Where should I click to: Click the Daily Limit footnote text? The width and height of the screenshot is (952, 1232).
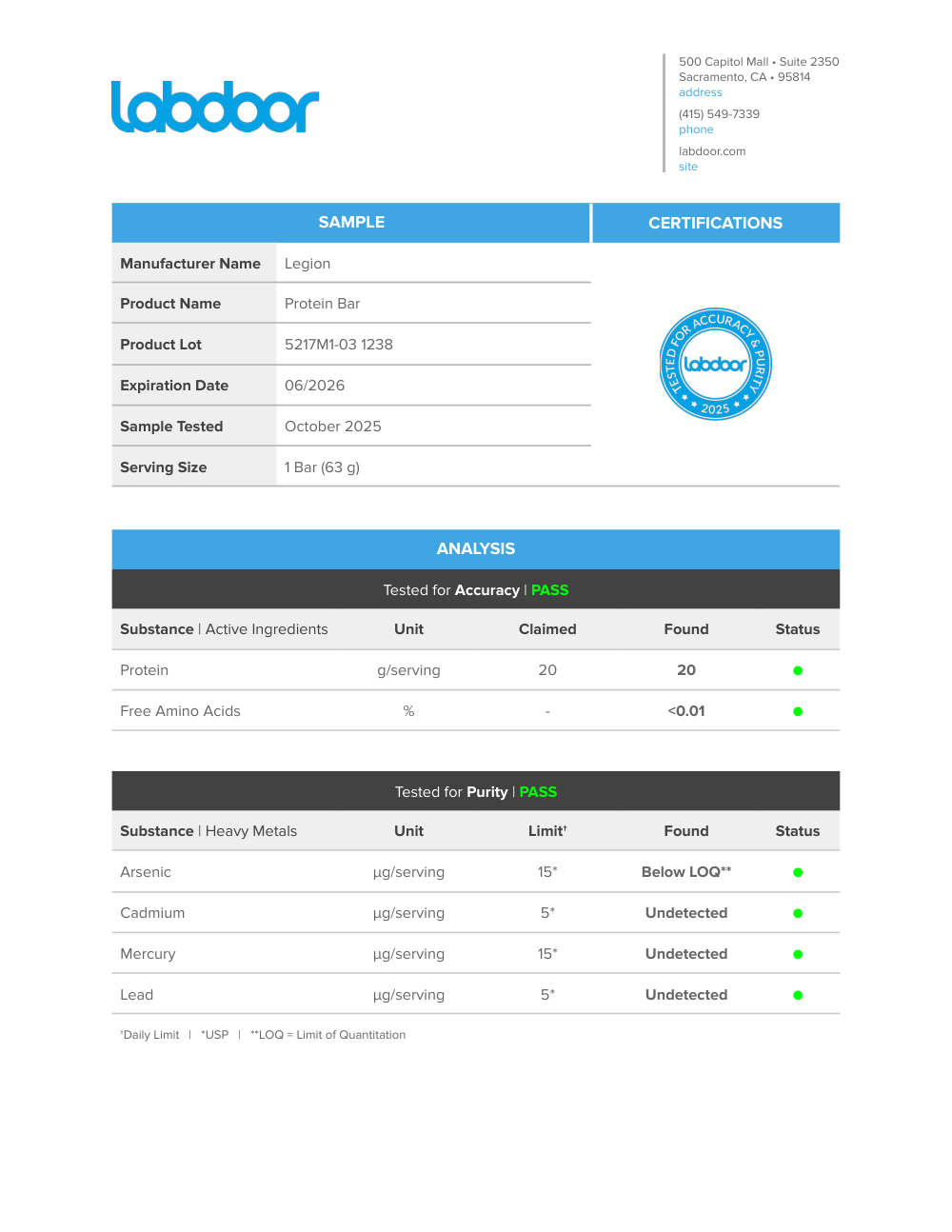pyautogui.click(x=151, y=1035)
